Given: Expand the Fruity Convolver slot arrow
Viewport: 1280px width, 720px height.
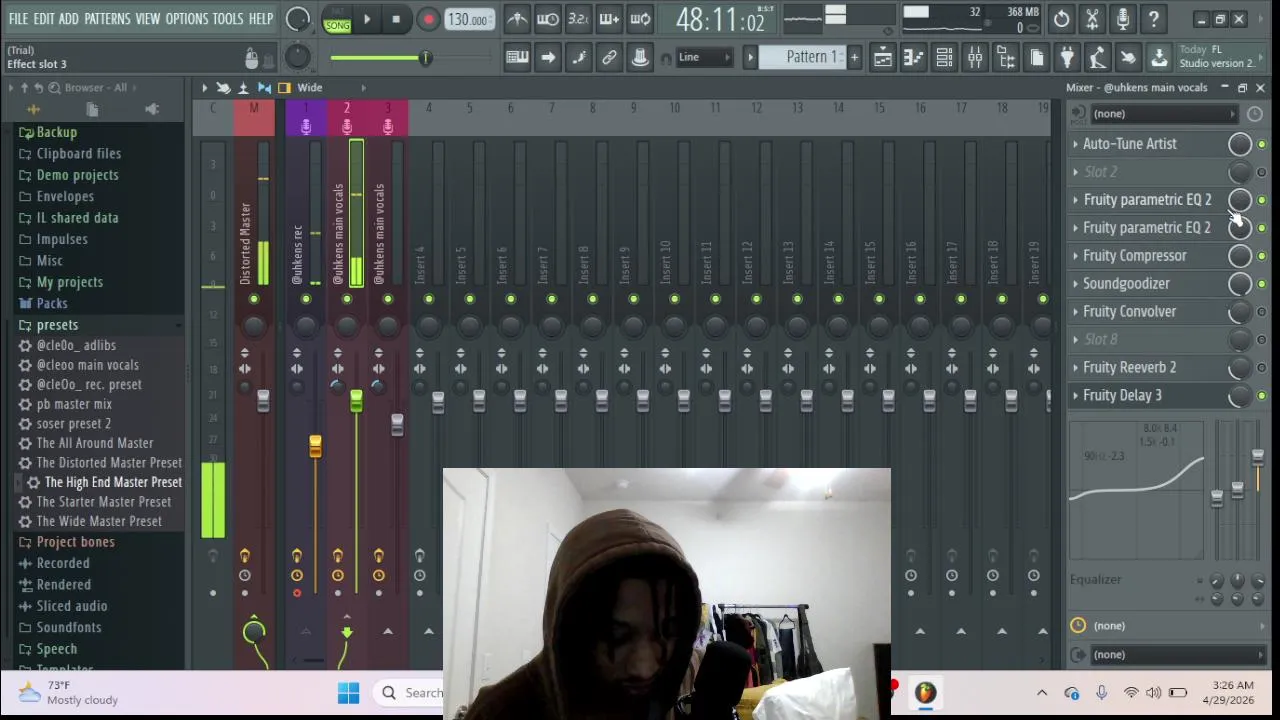Looking at the screenshot, I should tap(1076, 312).
